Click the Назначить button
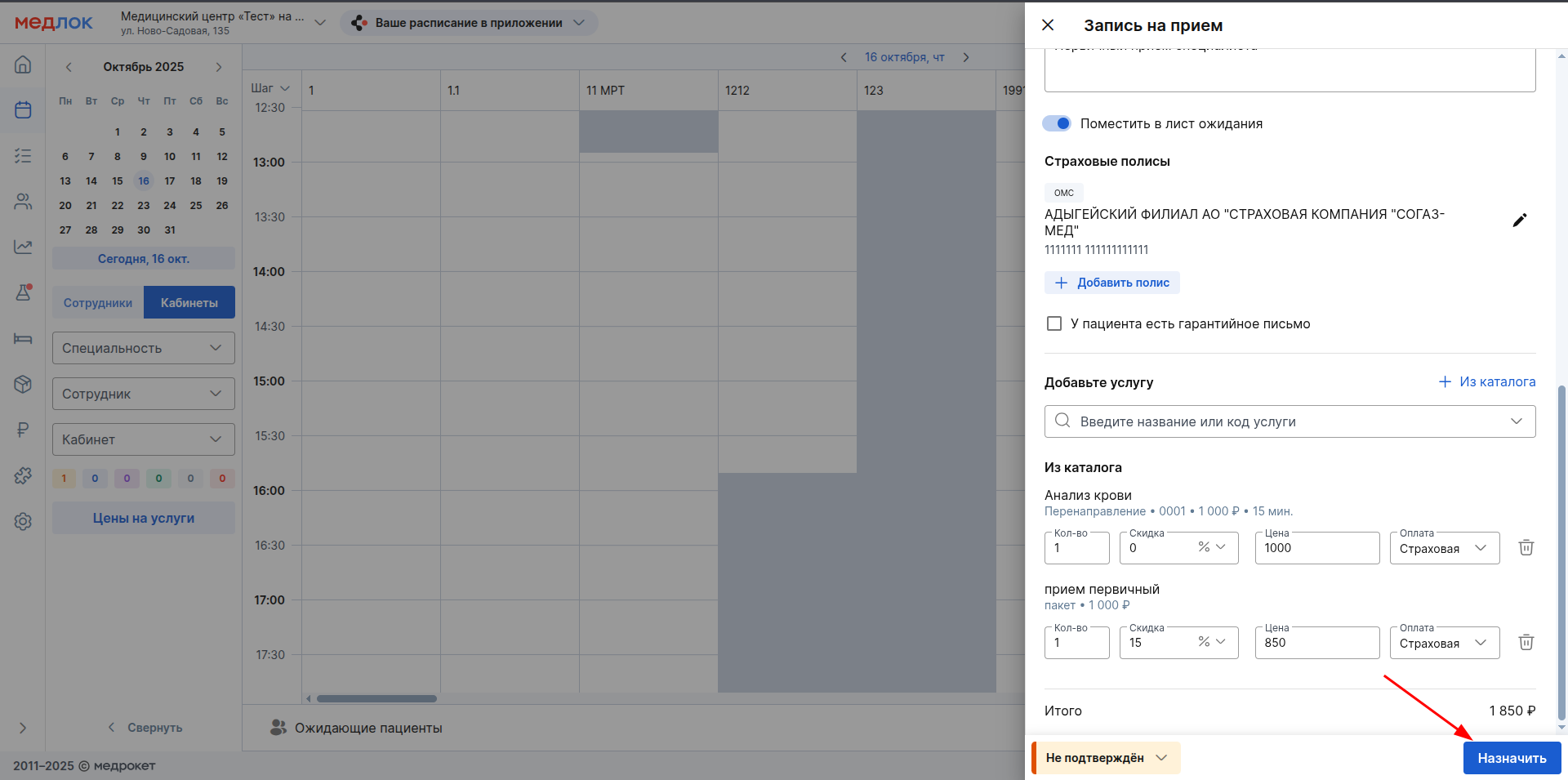The width and height of the screenshot is (1568, 780). (x=1511, y=758)
